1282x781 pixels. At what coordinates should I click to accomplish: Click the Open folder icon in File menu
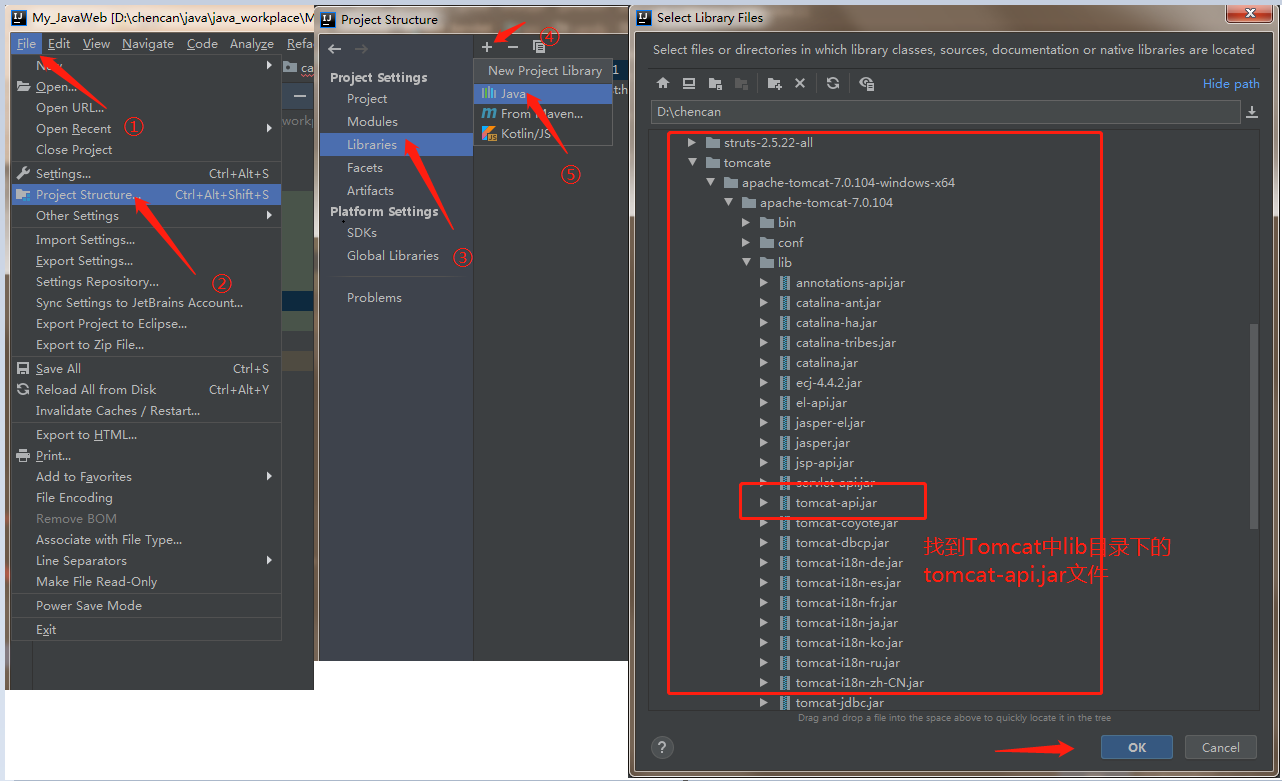(24, 87)
